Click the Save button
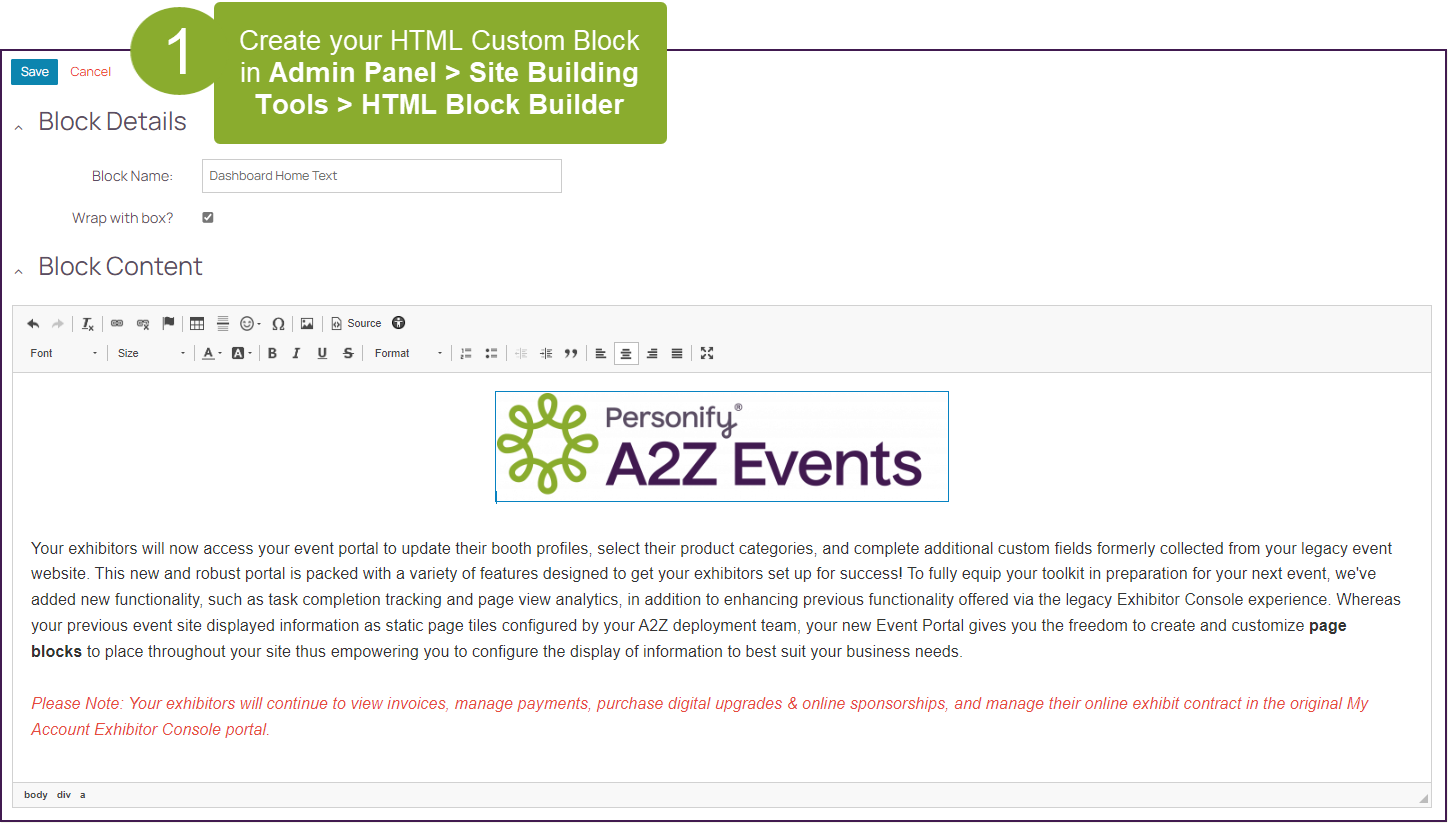This screenshot has width=1449, height=824. coord(34,72)
